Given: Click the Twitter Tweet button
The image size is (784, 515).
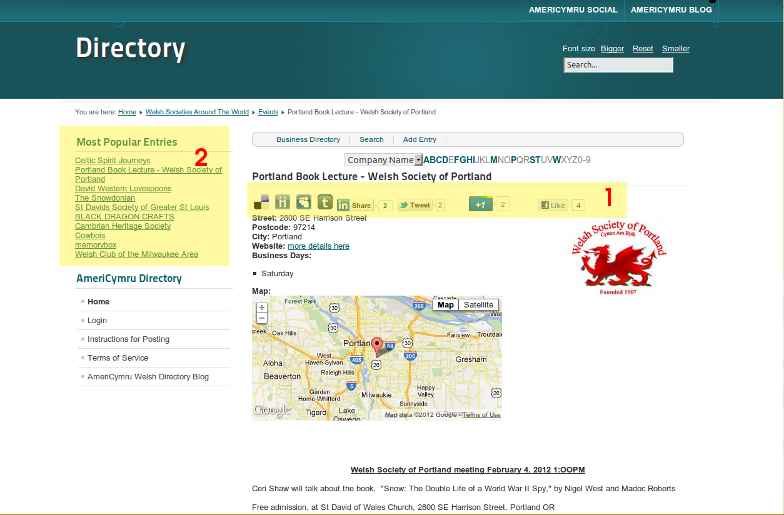Looking at the screenshot, I should click(416, 205).
